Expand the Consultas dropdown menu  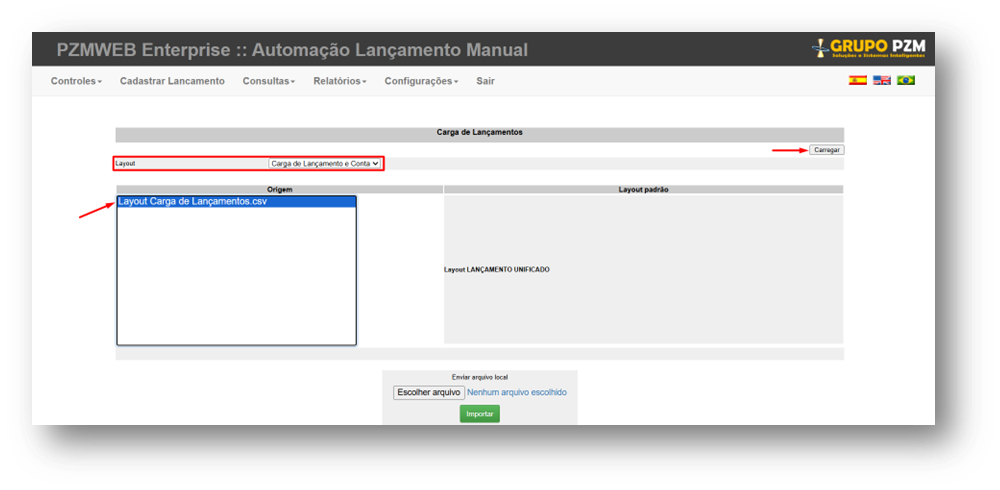[x=268, y=81]
